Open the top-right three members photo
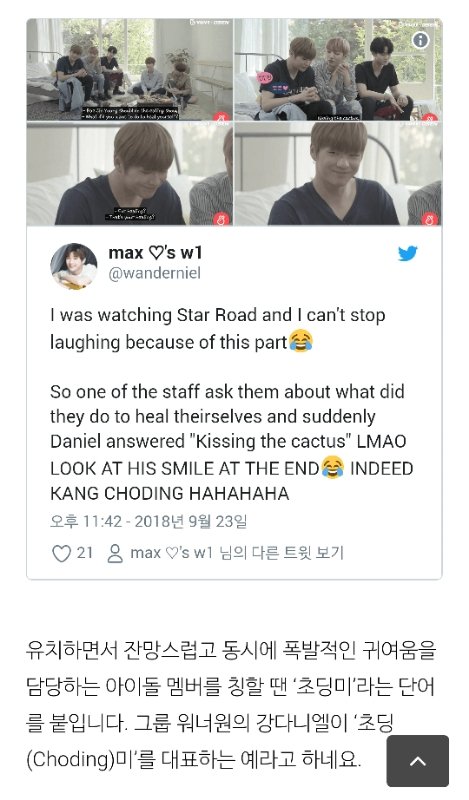This screenshot has height=800, width=469. 338,69
